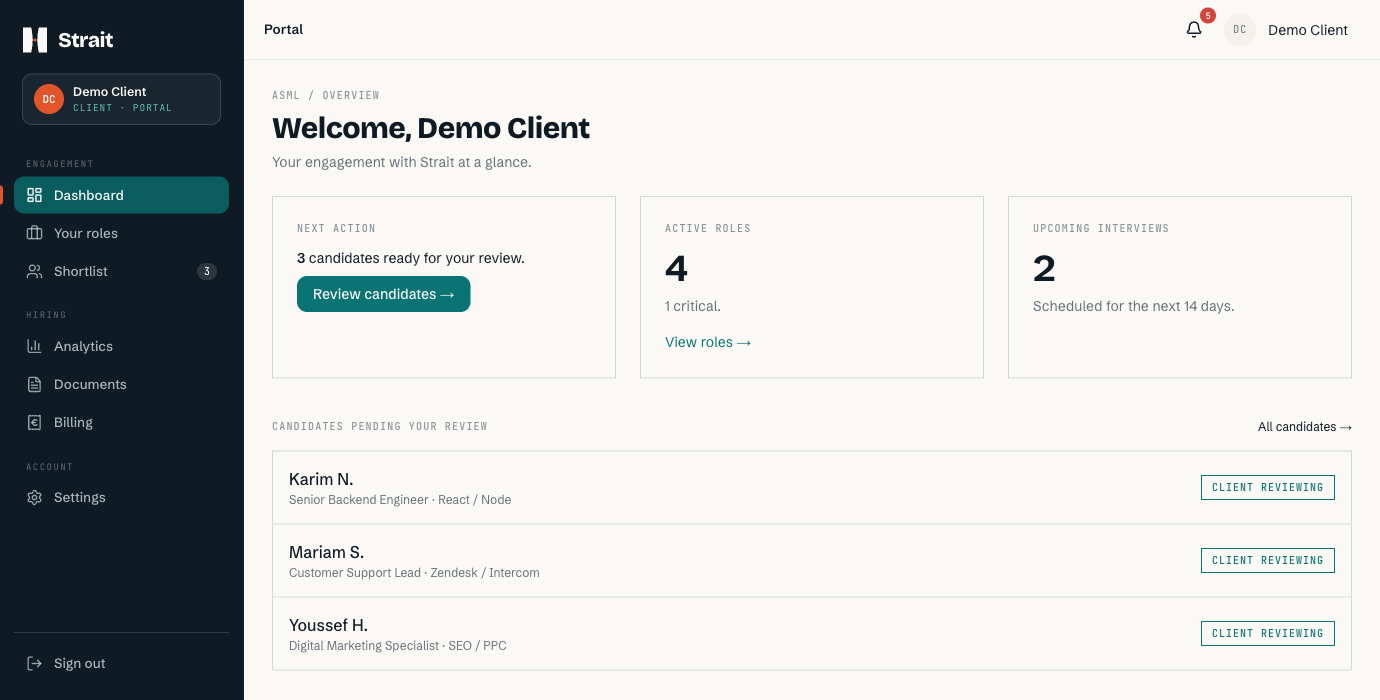Click the Client Reviewing tag for Youssef H.
Viewport: 1380px width, 700px height.
click(x=1268, y=633)
